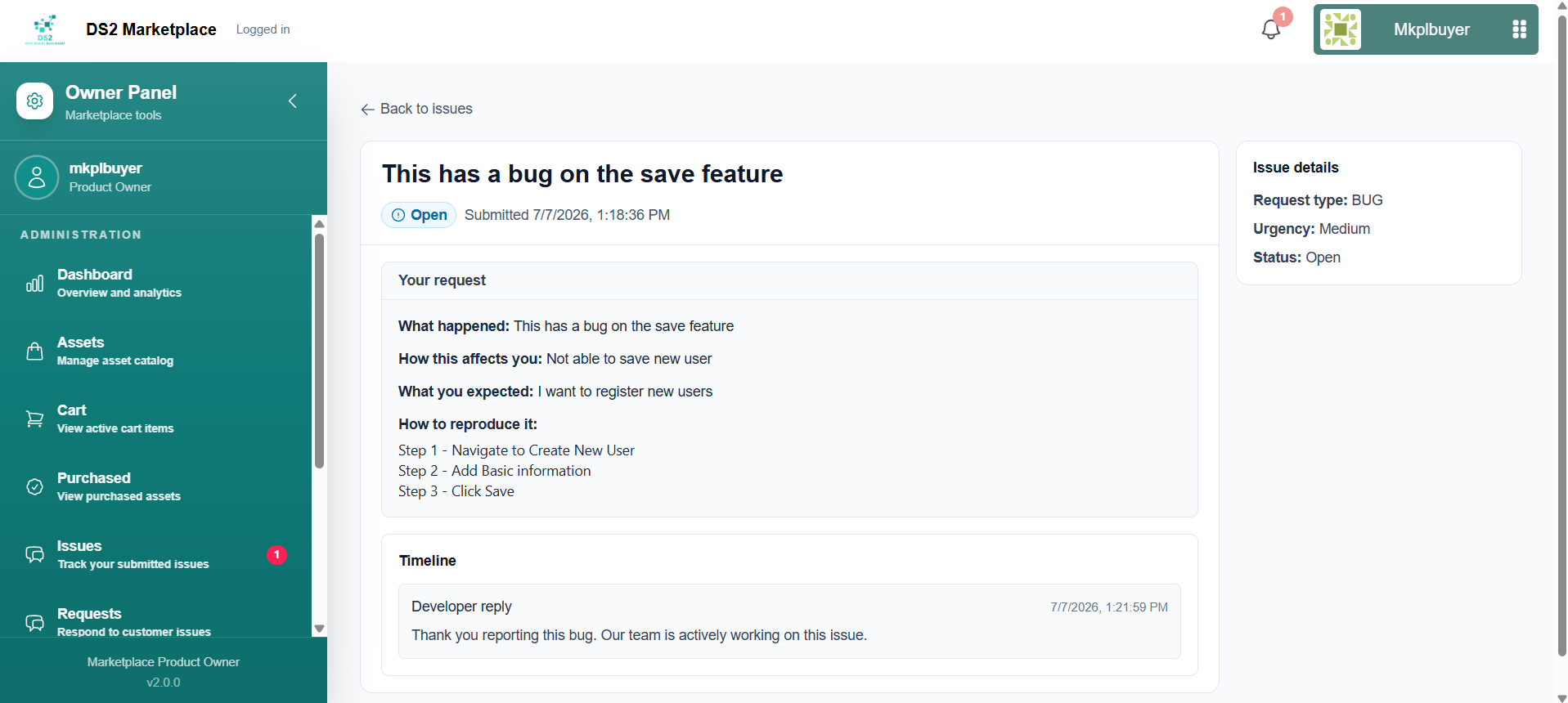Click the Issues red badge counter
Image resolution: width=1568 pixels, height=703 pixels.
[276, 555]
